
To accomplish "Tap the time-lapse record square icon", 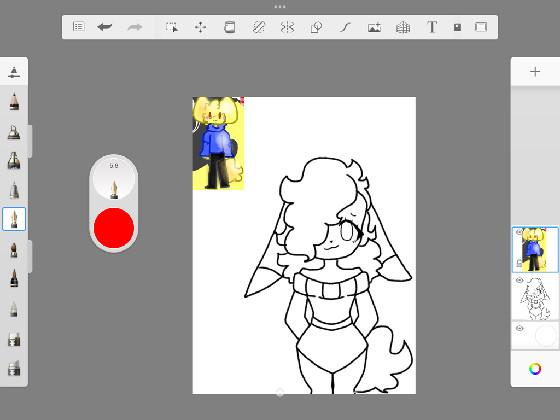I will point(457,27).
